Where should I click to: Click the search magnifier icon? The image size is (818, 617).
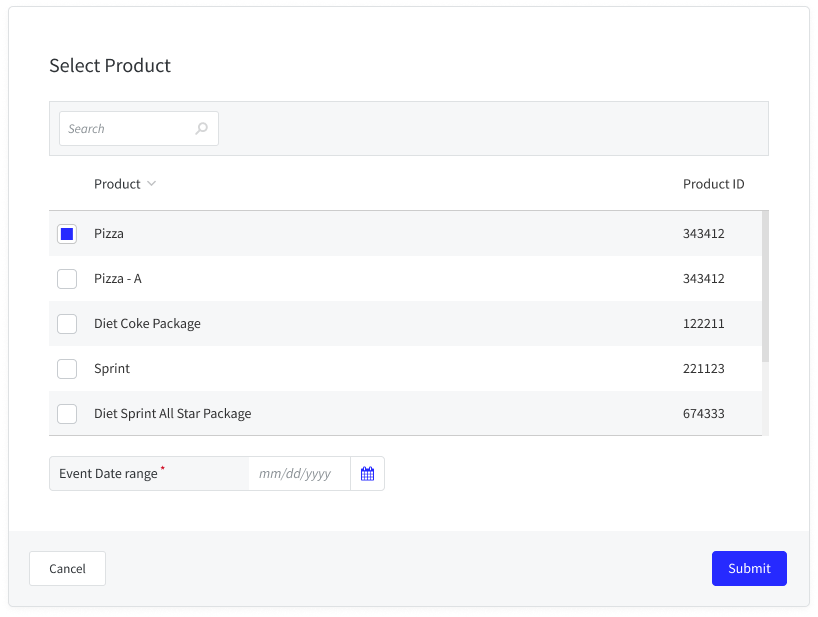point(201,128)
